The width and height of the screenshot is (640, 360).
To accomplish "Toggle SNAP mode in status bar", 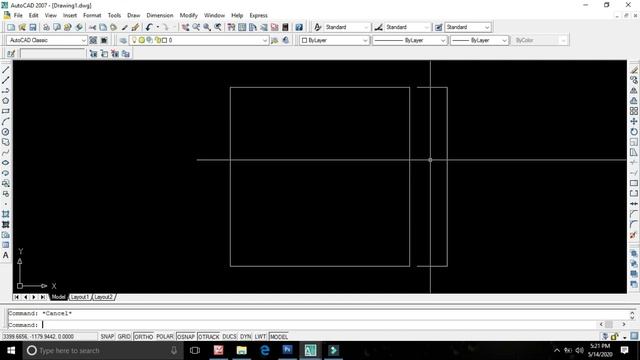I will click(x=107, y=337).
